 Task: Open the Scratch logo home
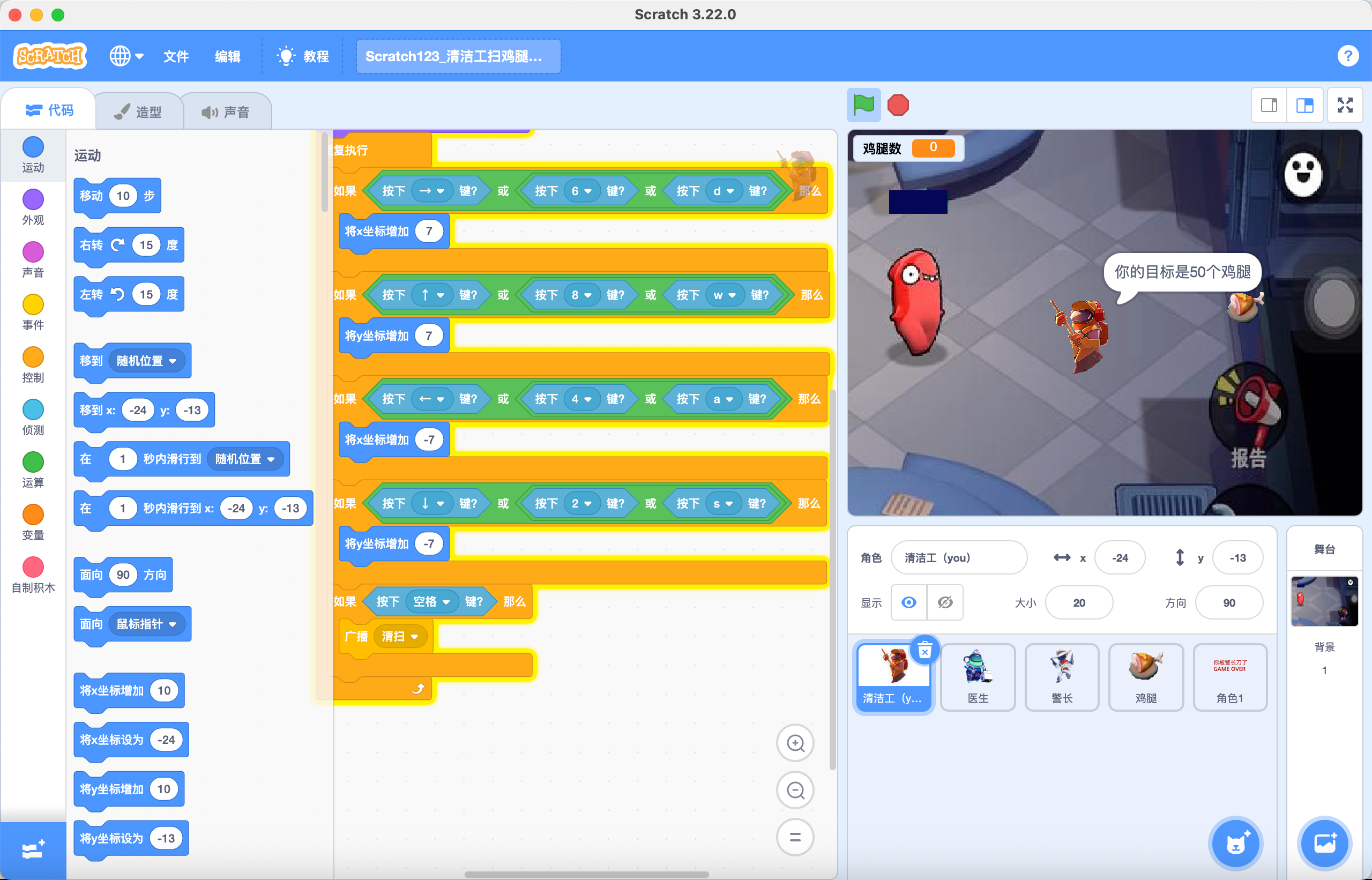[x=50, y=56]
